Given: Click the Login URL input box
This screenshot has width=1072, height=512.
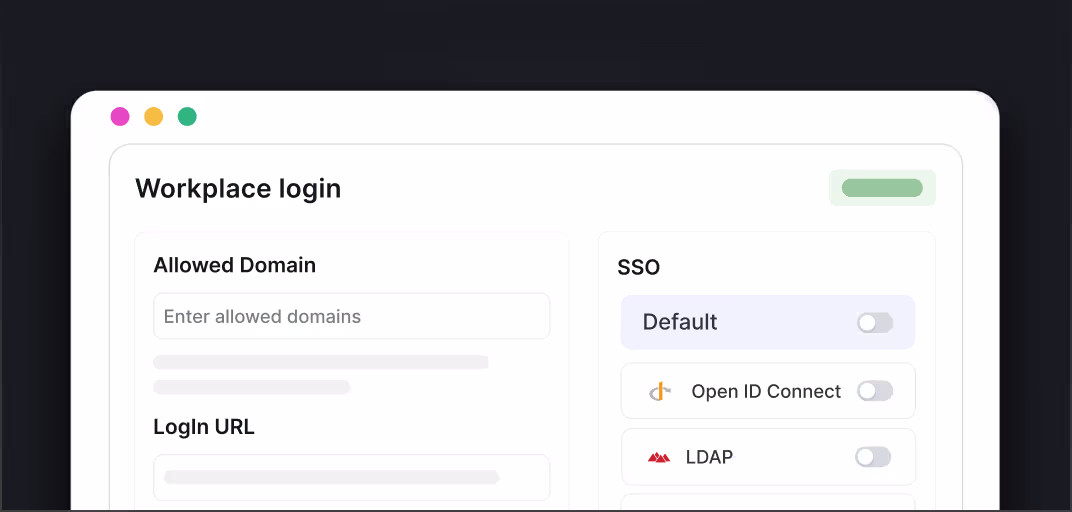Looking at the screenshot, I should pos(351,477).
